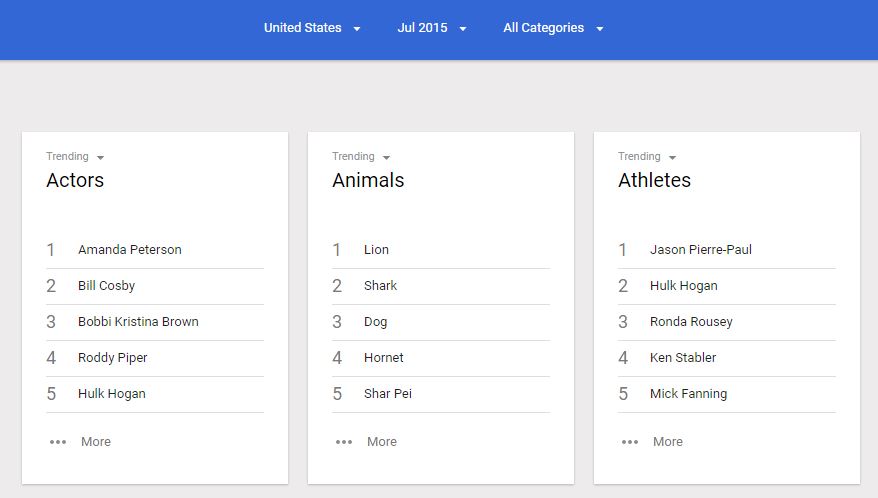The width and height of the screenshot is (878, 498).
Task: Open the United States country dropdown
Action: (x=312, y=28)
